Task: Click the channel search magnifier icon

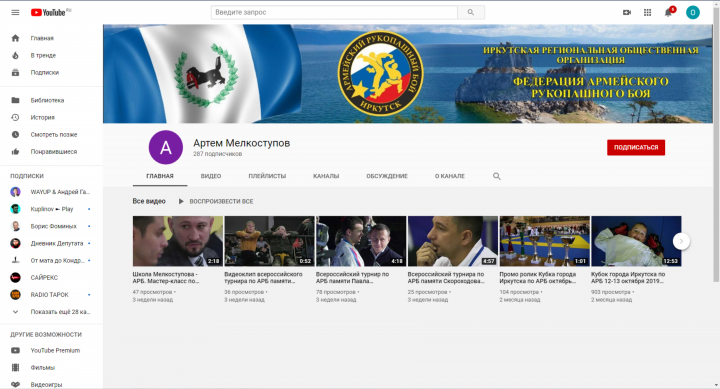Action: click(x=496, y=176)
